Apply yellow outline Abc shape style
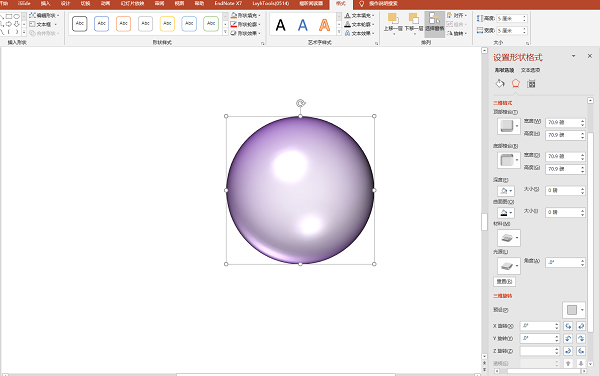 167,24
